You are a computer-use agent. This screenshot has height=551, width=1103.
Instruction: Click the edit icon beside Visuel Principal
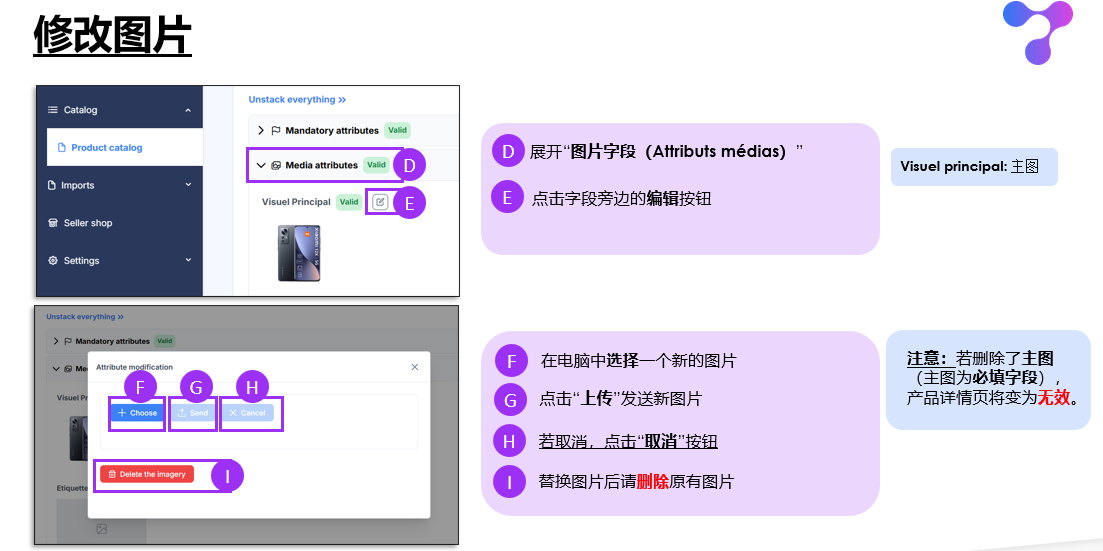click(379, 202)
